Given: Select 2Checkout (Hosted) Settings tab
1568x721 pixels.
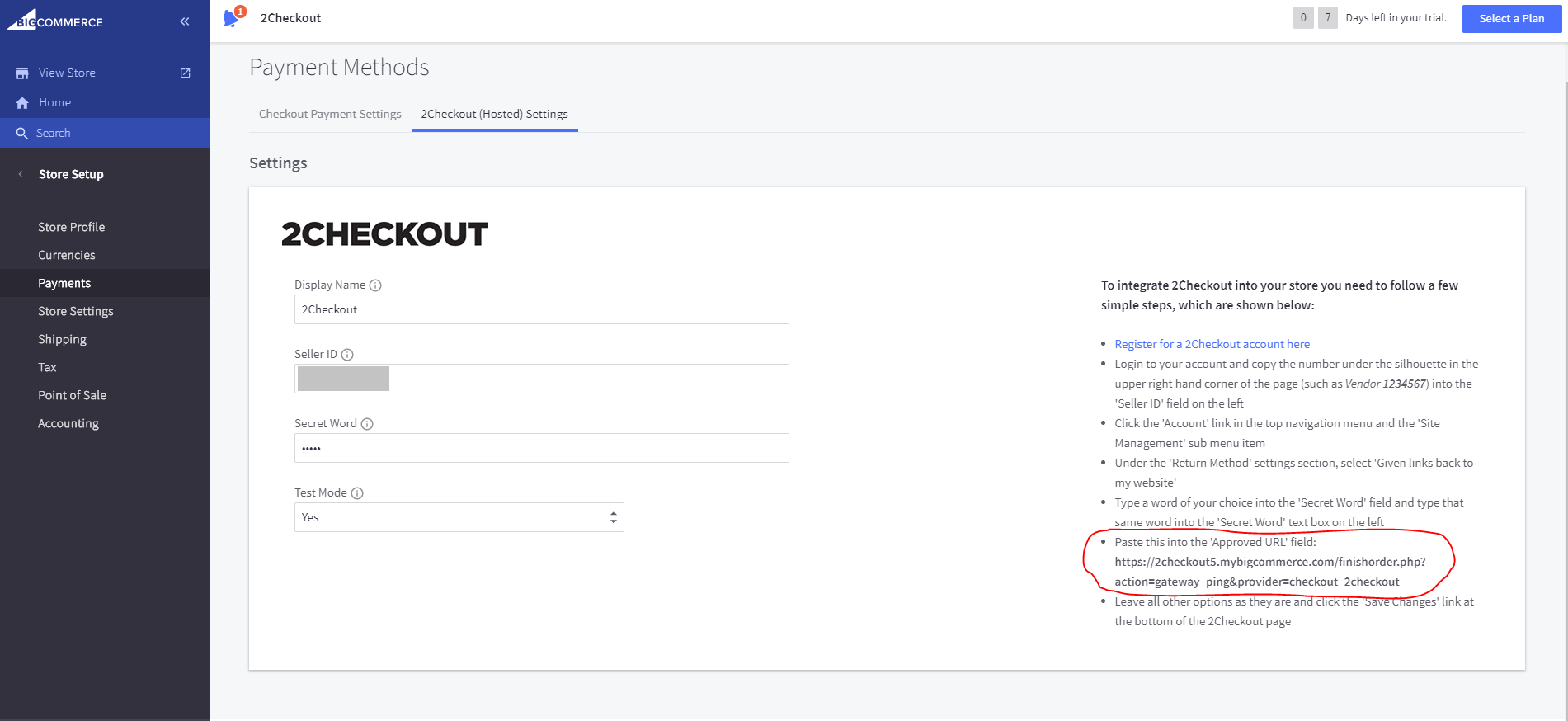Looking at the screenshot, I should (494, 114).
